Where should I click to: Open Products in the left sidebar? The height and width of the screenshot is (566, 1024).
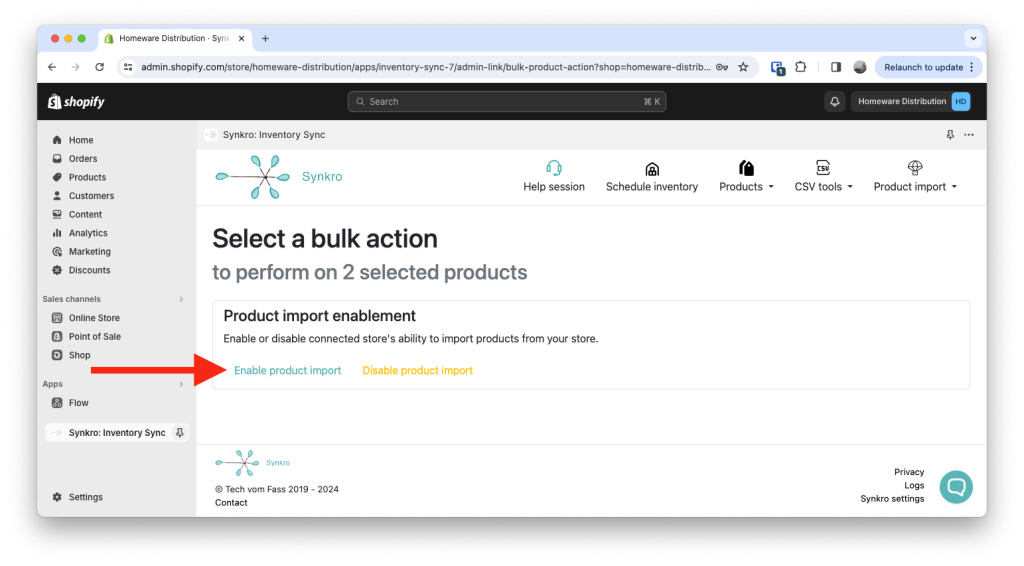point(87,177)
